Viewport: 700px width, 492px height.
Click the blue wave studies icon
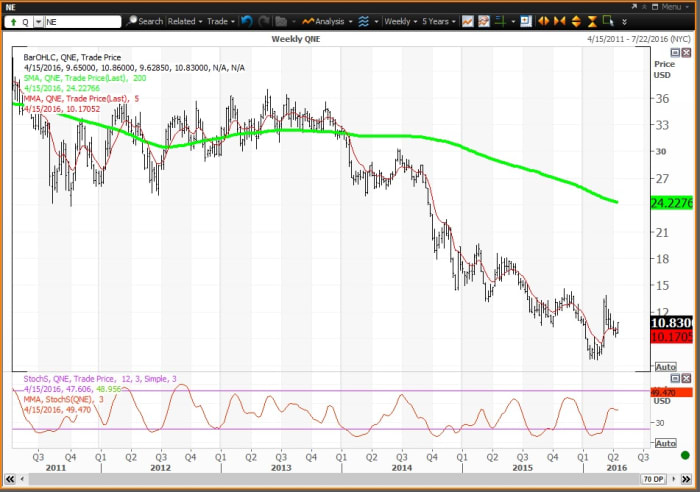coord(362,20)
